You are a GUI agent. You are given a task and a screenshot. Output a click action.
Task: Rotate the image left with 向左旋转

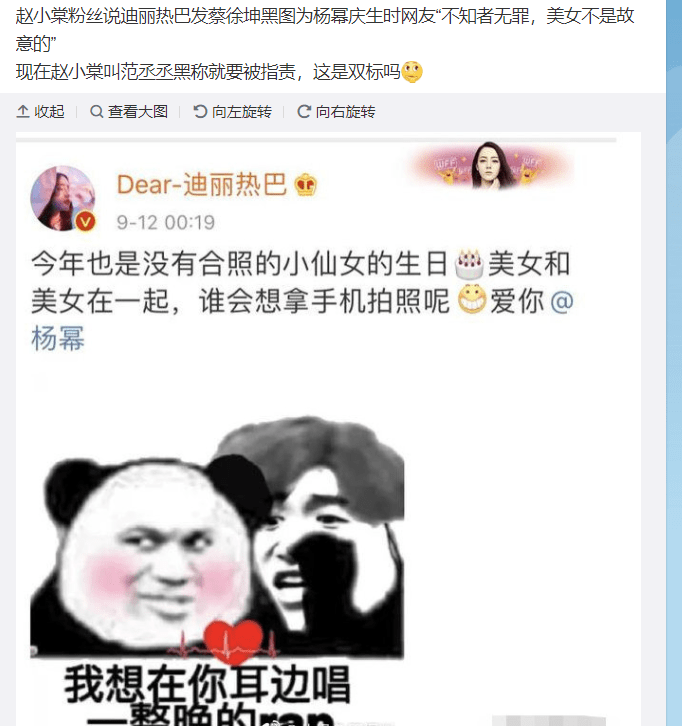(232, 112)
